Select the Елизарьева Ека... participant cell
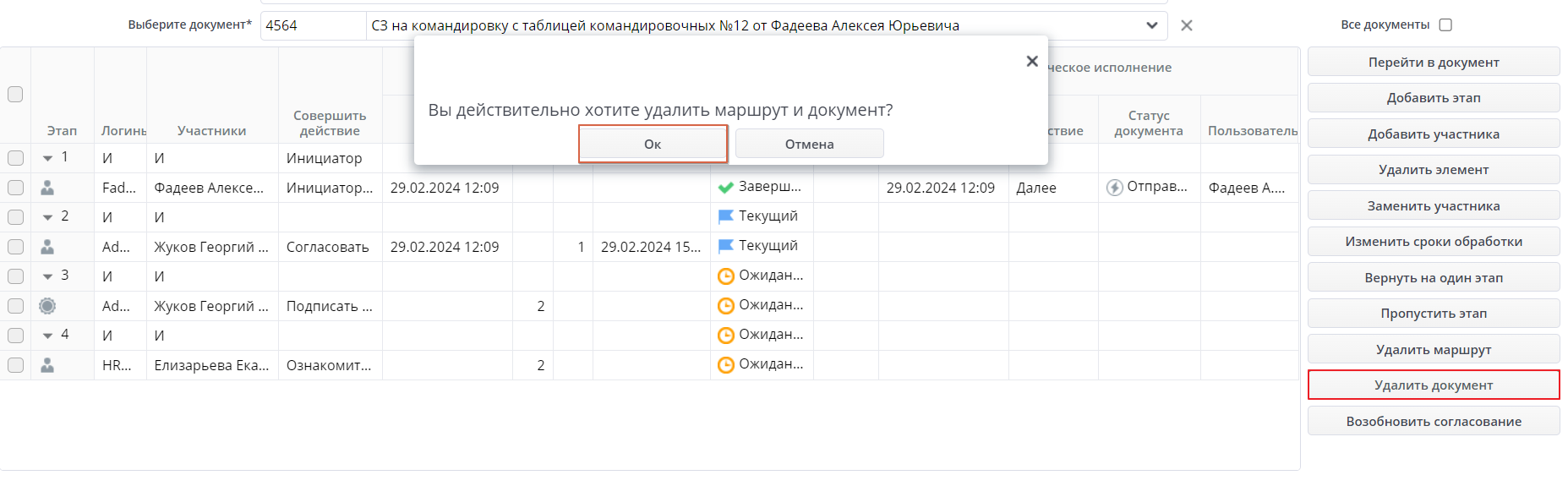Screen dimensions: 1568x486 coord(212,365)
